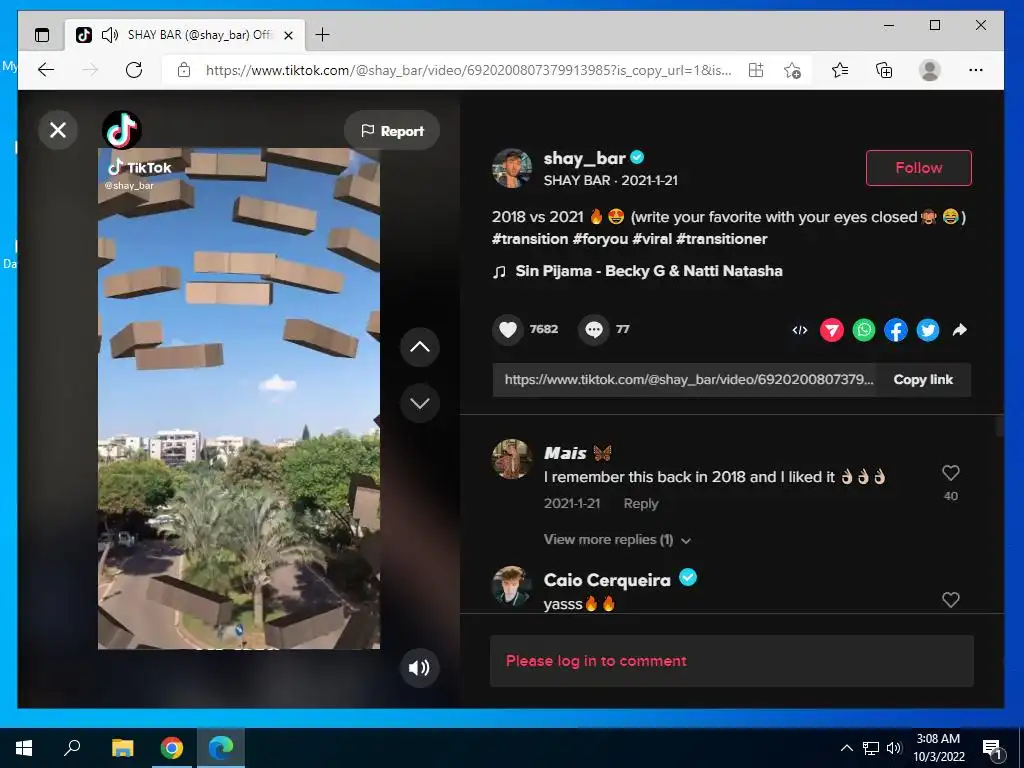Open the Favorites list

[x=840, y=70]
